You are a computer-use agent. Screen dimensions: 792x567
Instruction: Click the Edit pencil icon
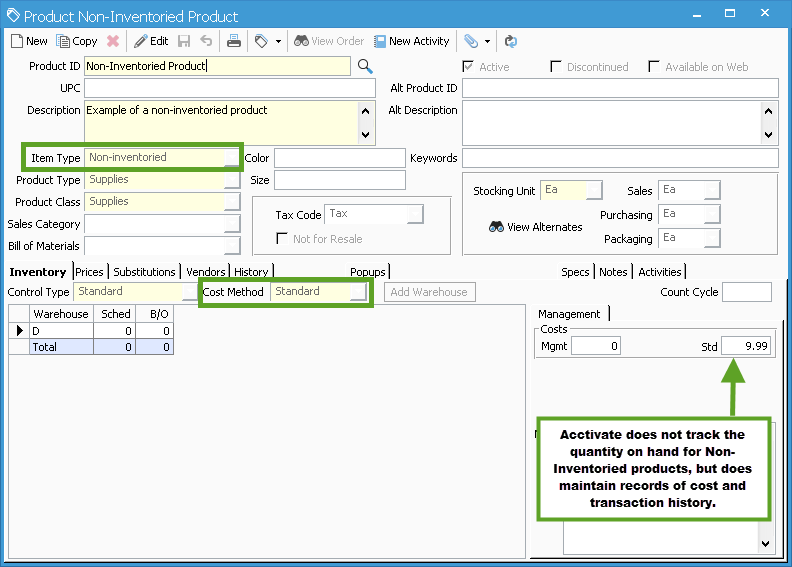(140, 41)
